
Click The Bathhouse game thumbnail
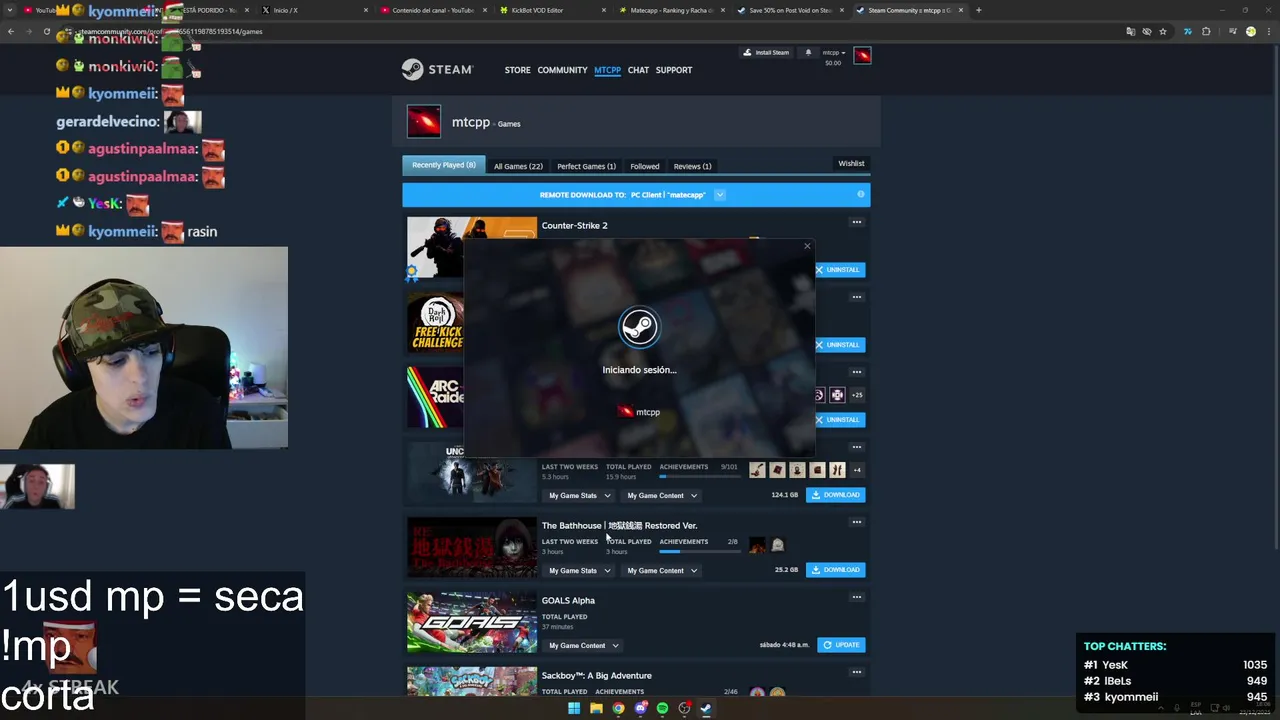pyautogui.click(x=471, y=547)
